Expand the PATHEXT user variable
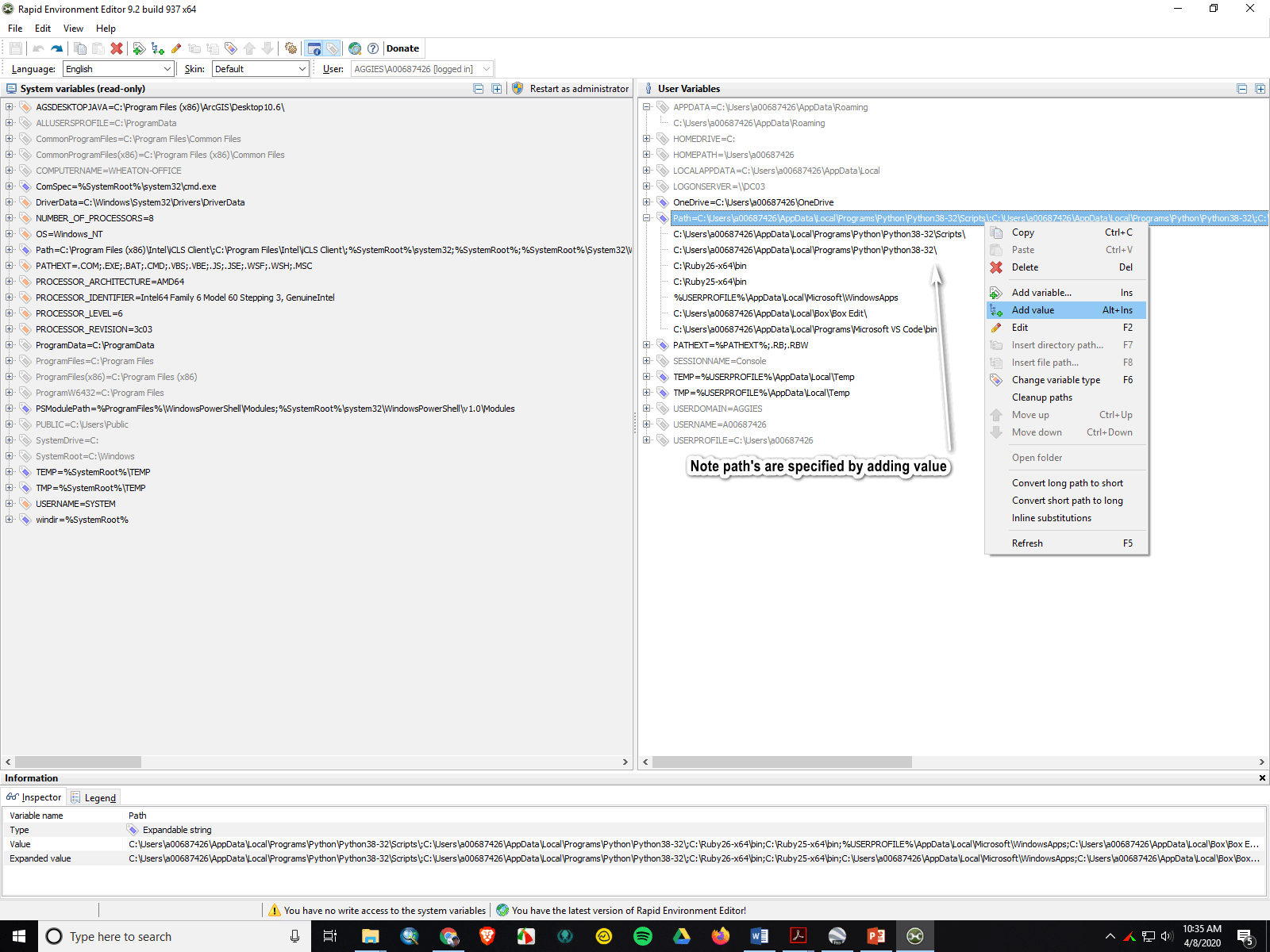The image size is (1270, 952). coord(647,345)
